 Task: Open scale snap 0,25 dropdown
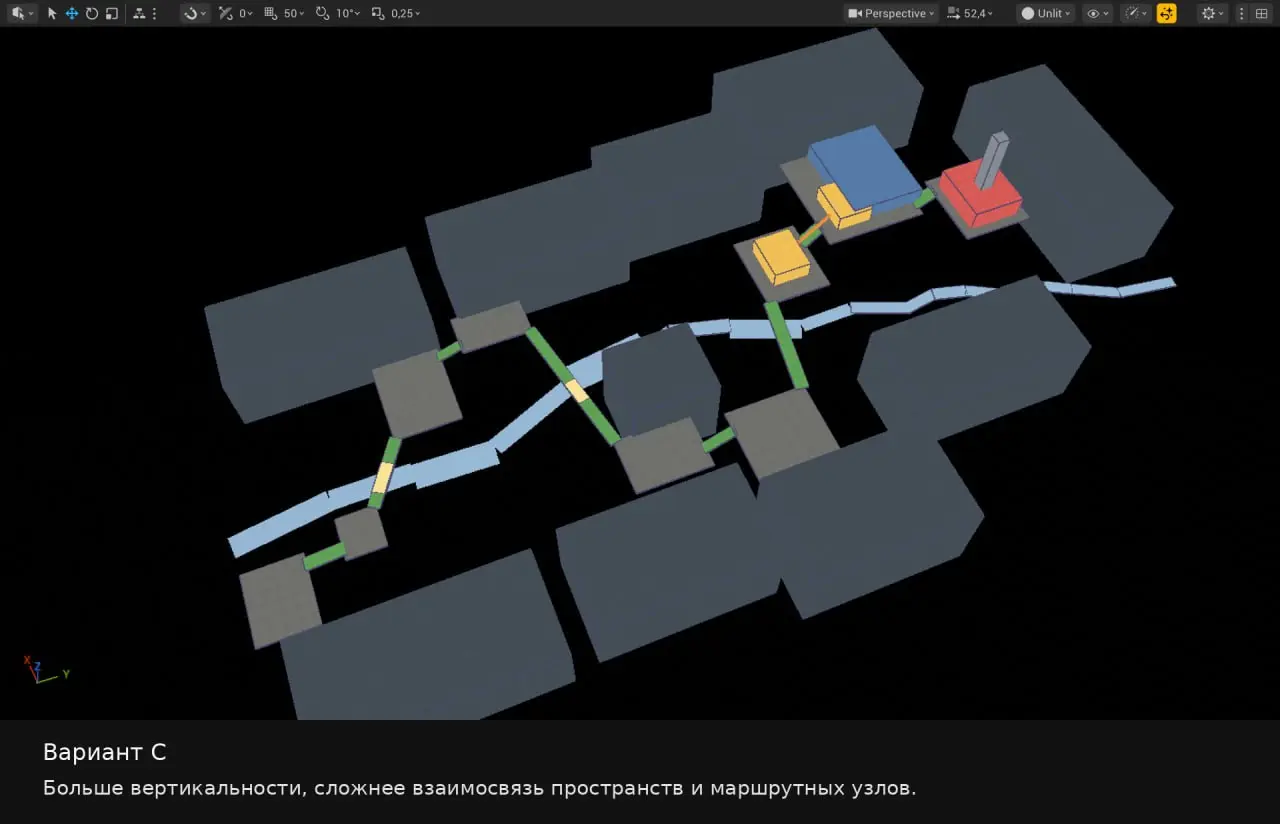(405, 14)
